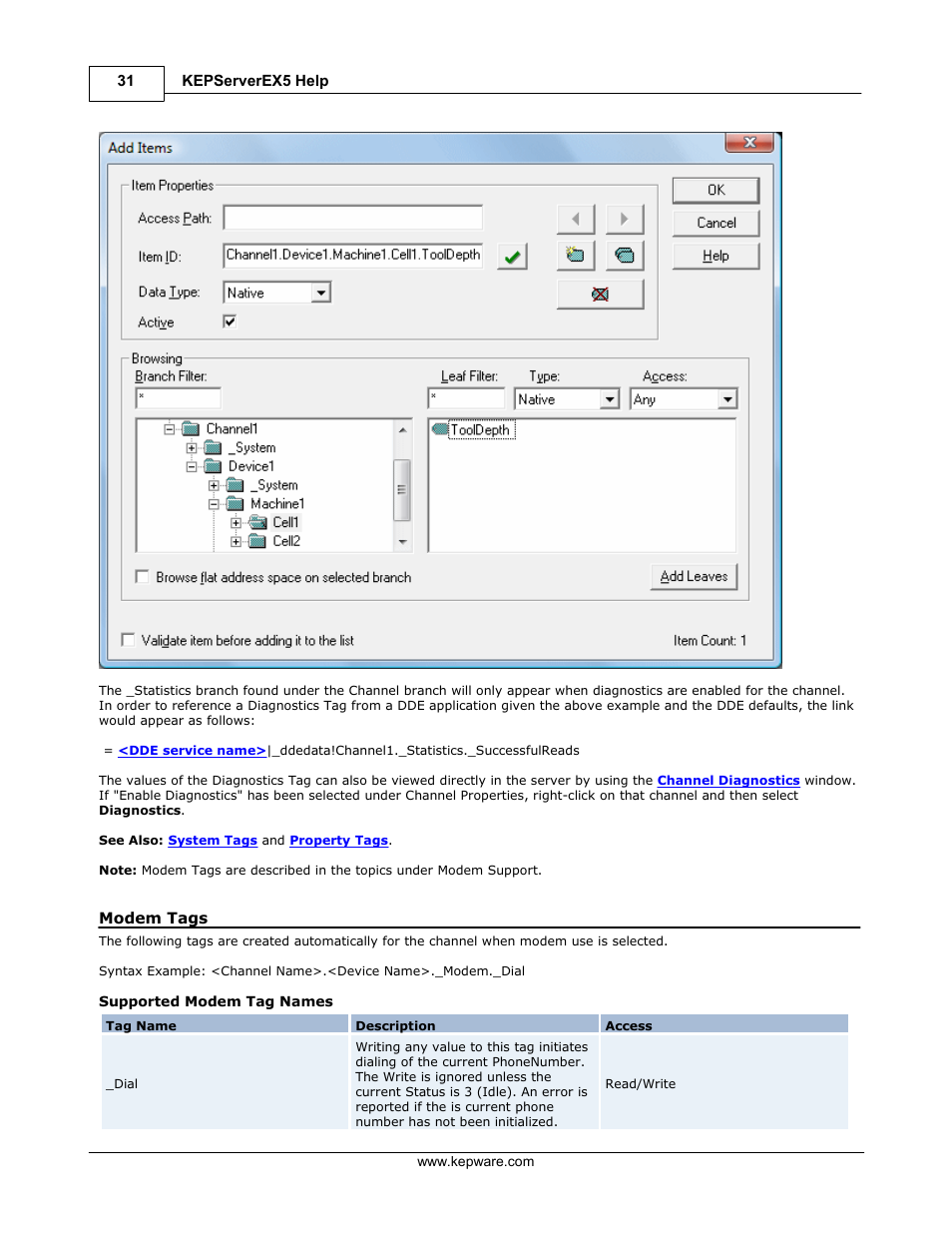
Task: Click the Help button in dialog
Action: [715, 256]
